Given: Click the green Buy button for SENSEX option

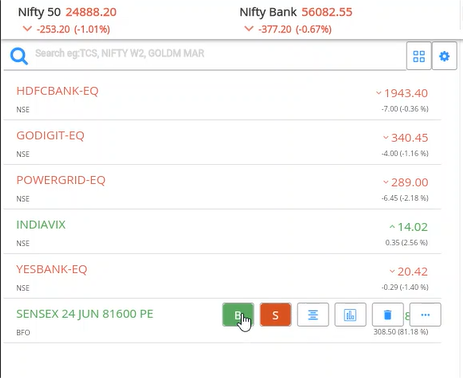Looking at the screenshot, I should point(238,314).
